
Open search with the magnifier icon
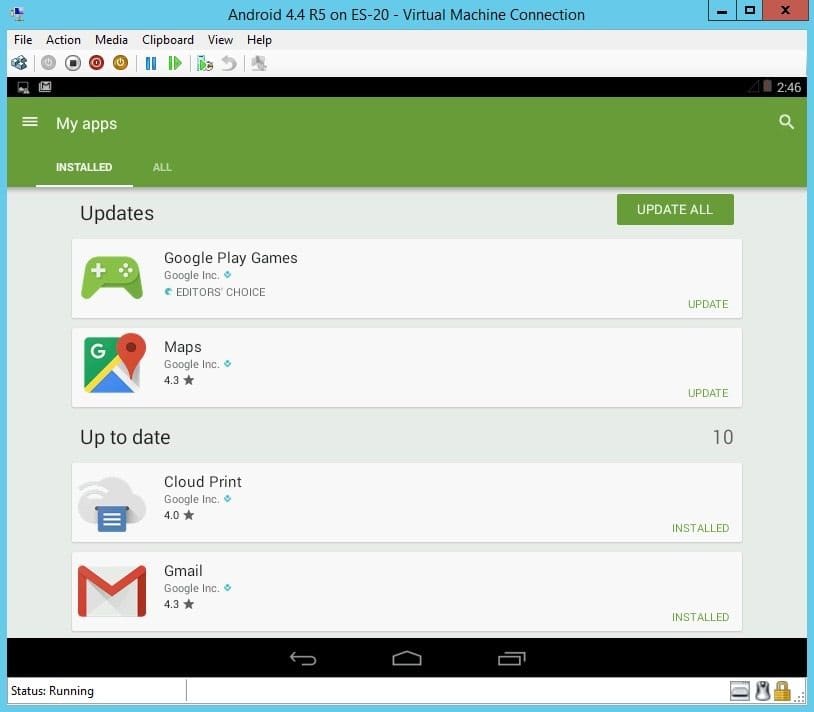(786, 122)
